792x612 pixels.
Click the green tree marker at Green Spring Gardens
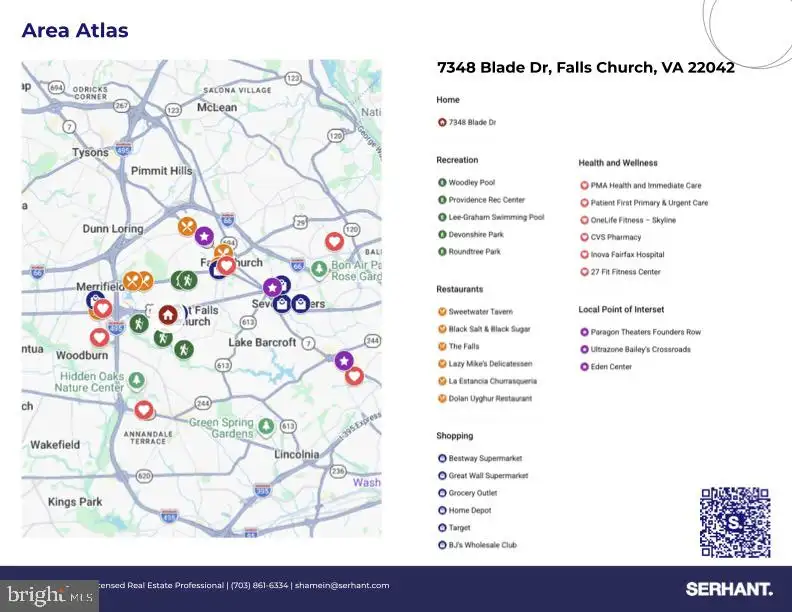tap(266, 427)
